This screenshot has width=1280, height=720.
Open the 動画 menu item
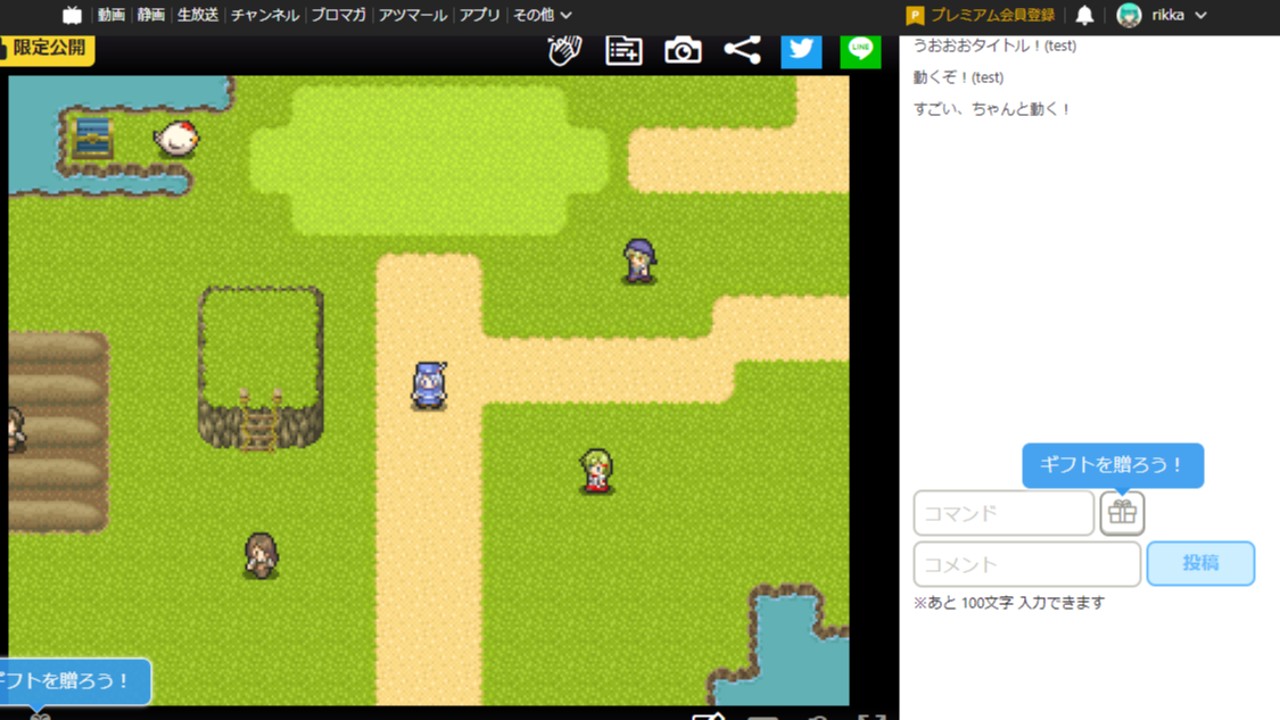(111, 15)
